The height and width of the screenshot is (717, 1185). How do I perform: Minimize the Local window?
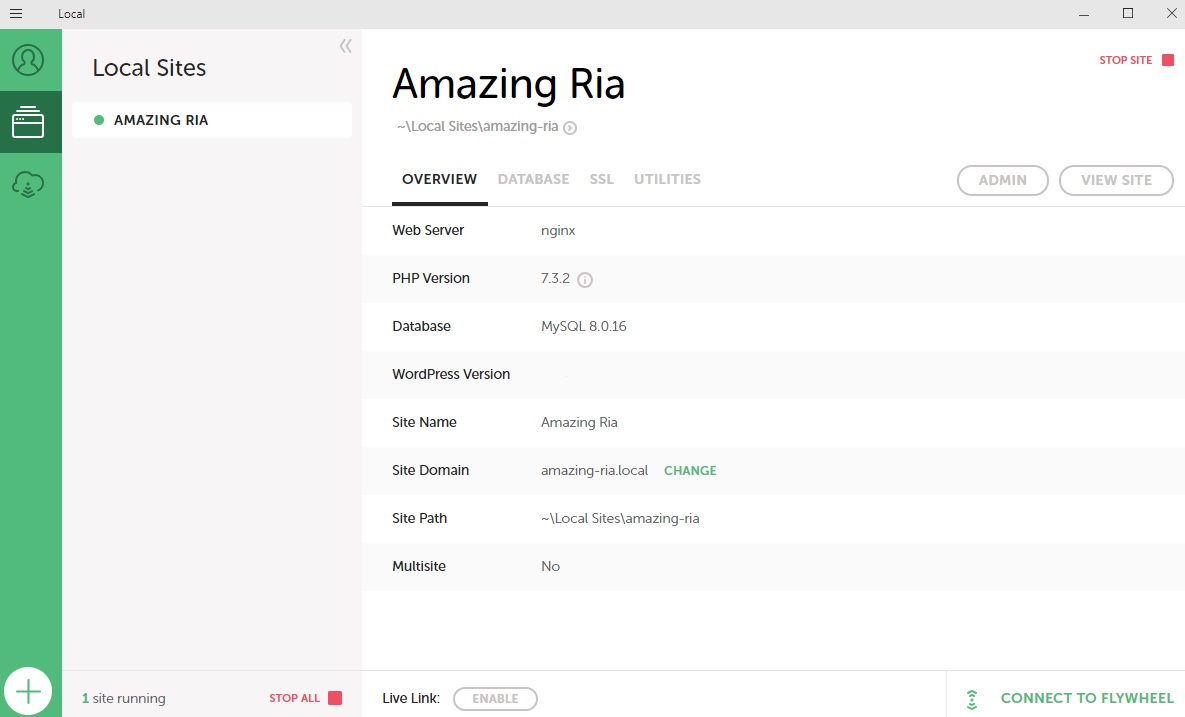1084,14
